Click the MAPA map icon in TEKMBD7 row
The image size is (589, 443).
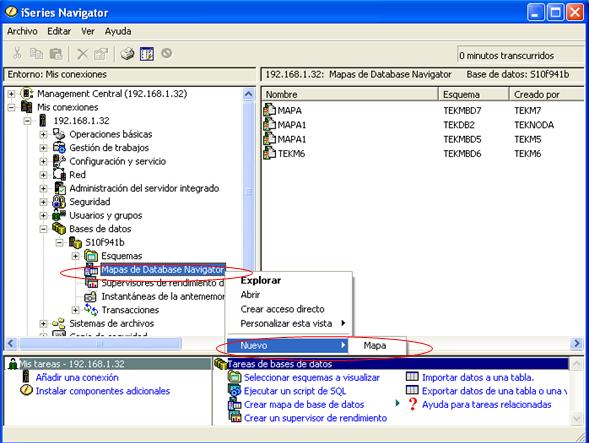pyautogui.click(x=269, y=110)
